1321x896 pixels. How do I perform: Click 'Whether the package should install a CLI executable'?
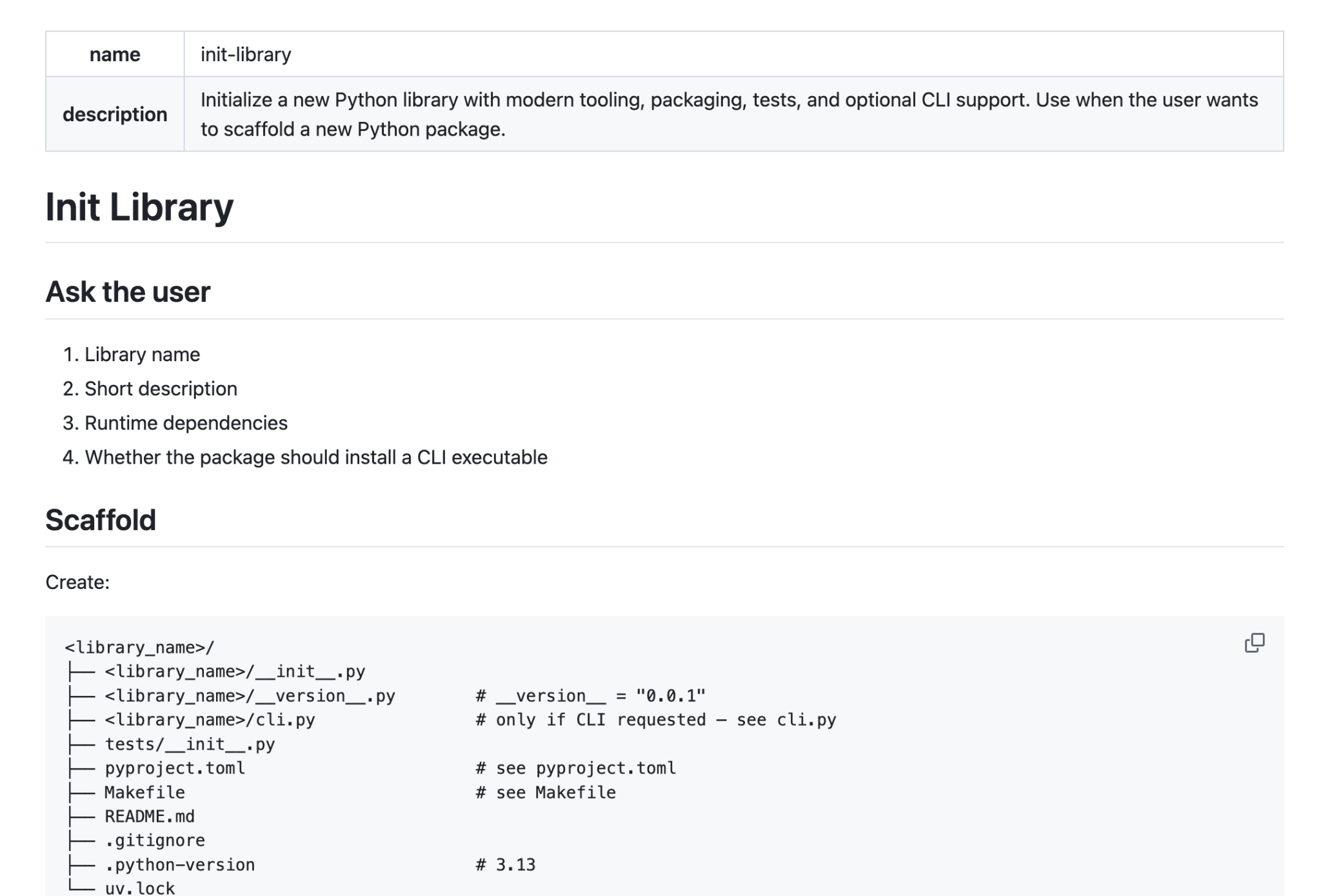click(316, 457)
